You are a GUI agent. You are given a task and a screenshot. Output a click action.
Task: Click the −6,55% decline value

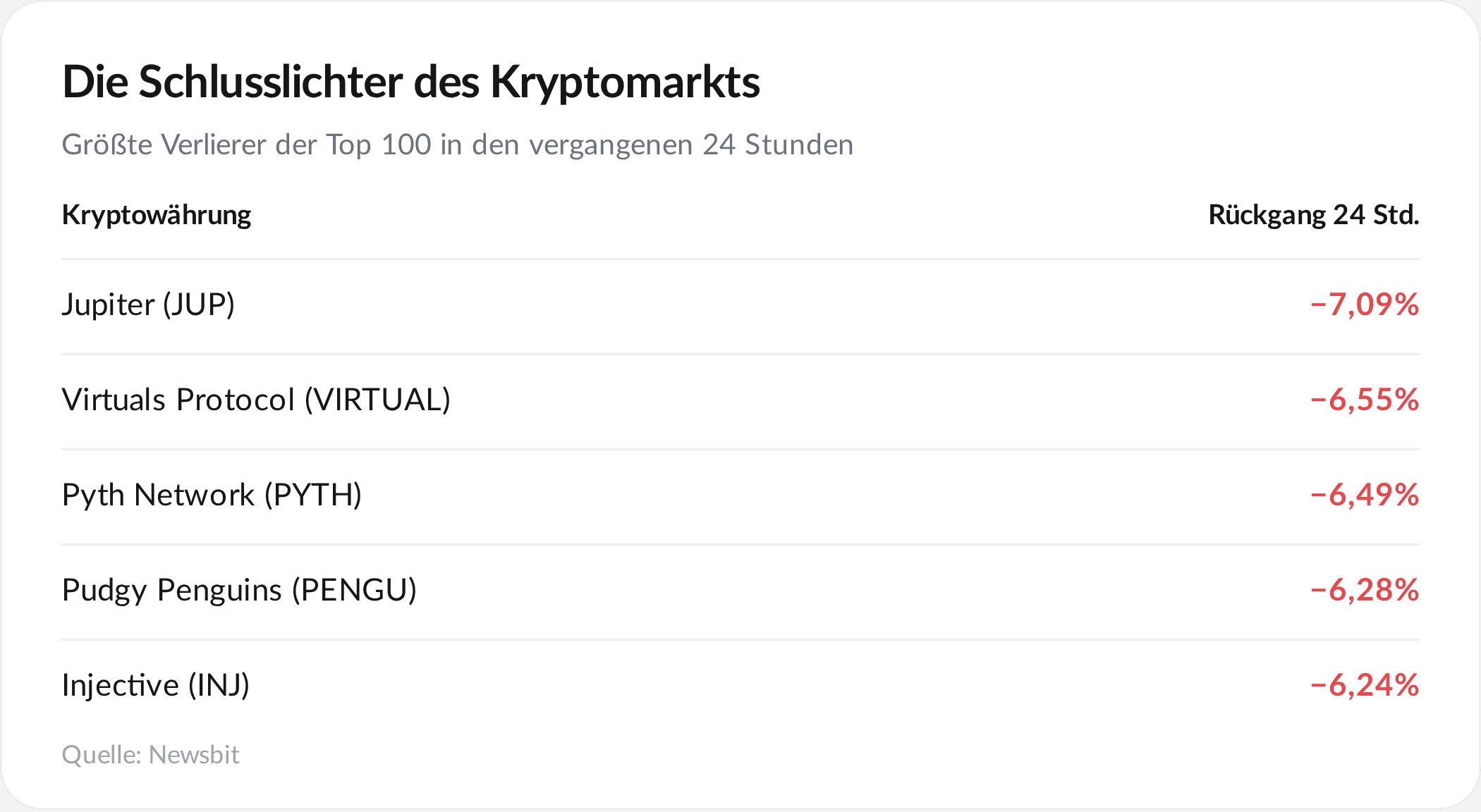click(1365, 400)
